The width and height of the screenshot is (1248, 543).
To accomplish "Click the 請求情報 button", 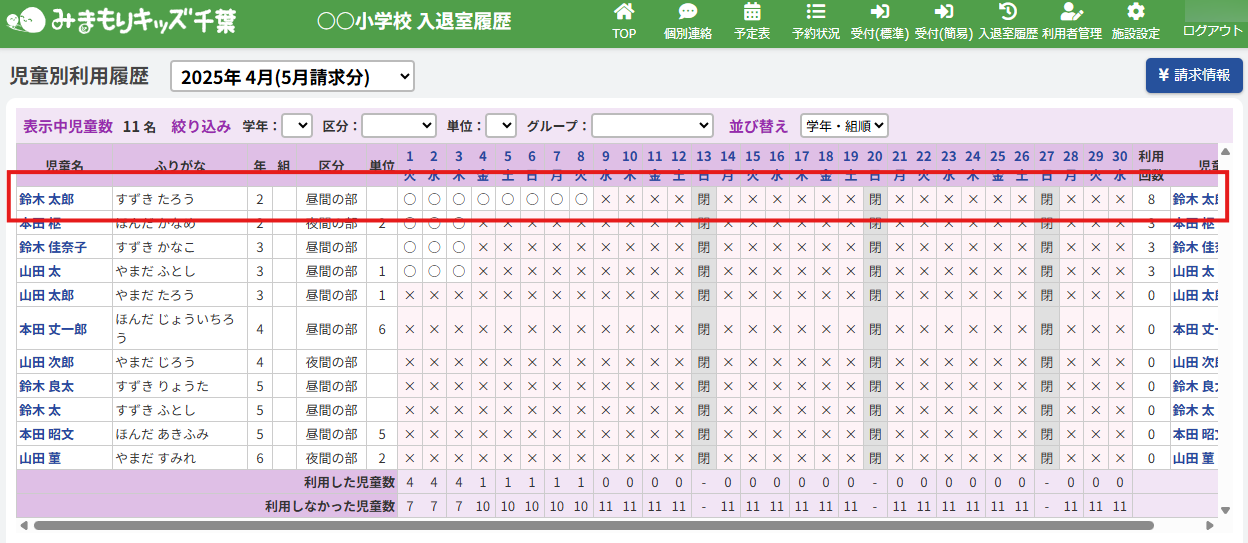I will [x=1194, y=75].
